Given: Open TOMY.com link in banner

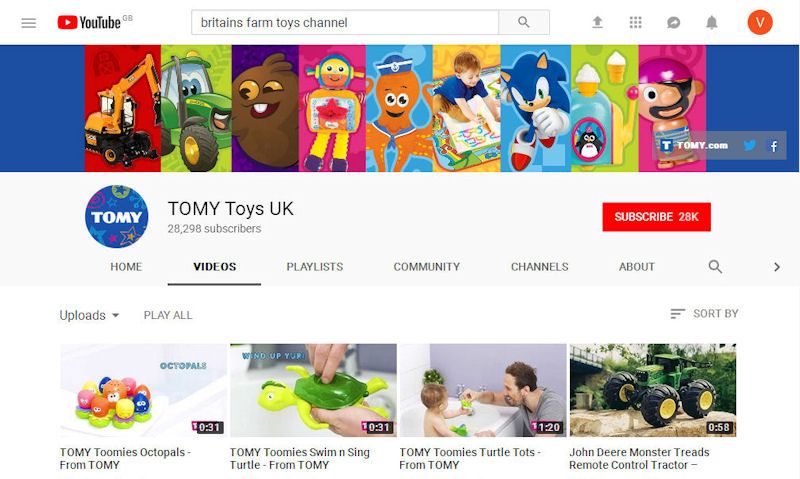Looking at the screenshot, I should click(694, 145).
